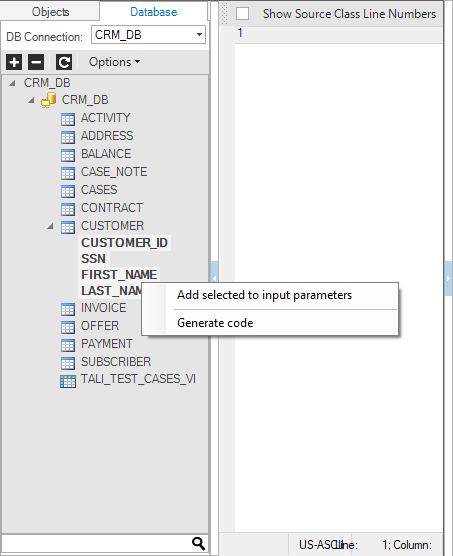Viewport: 453px width, 556px height.
Task: Select the INVOICE table
Action: click(x=104, y=308)
